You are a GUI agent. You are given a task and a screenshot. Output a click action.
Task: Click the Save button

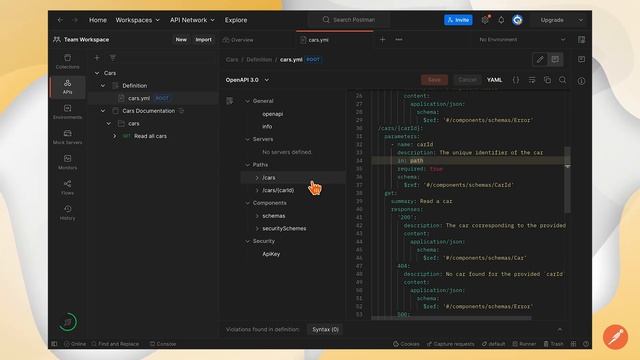(x=434, y=80)
